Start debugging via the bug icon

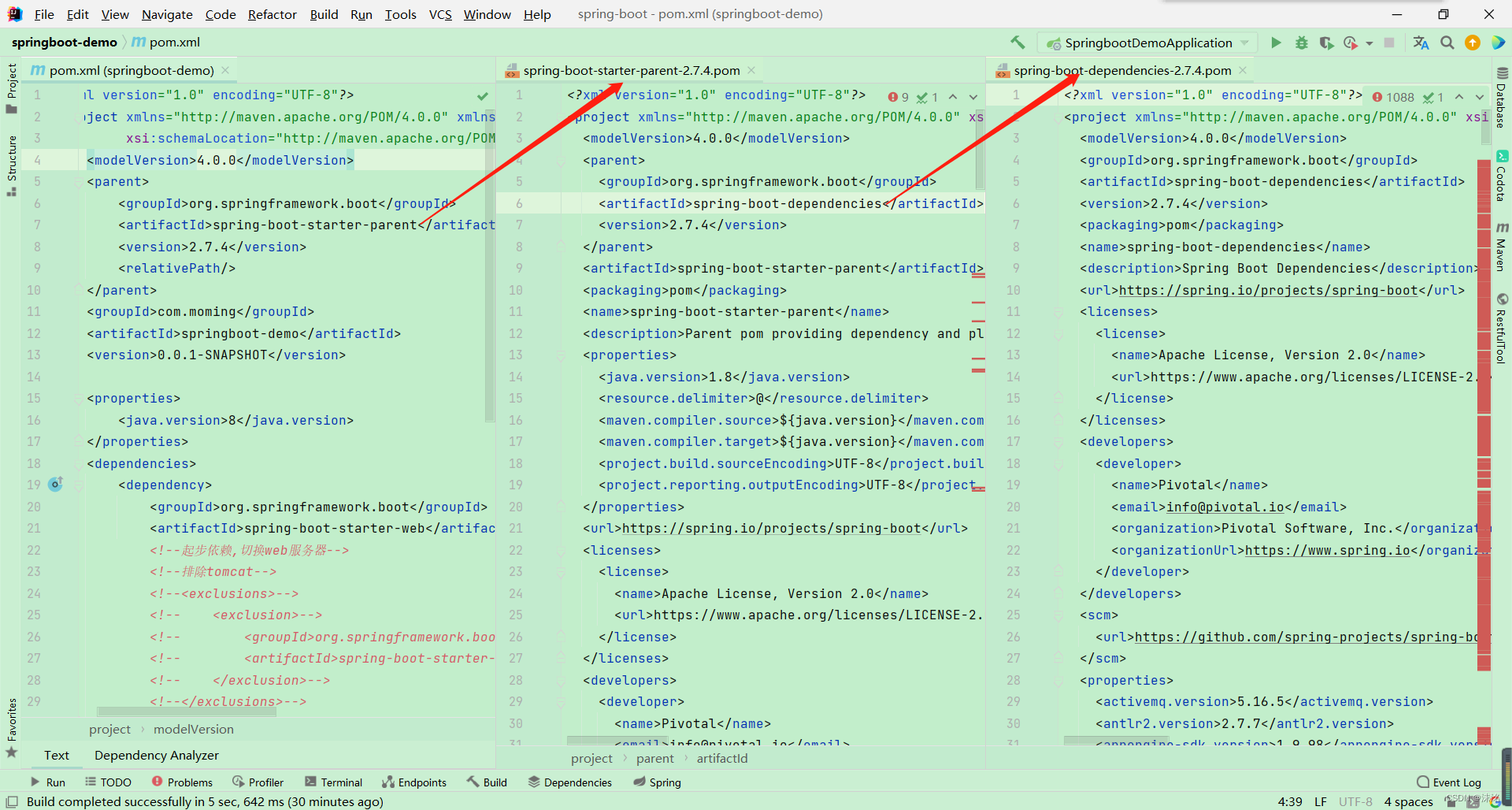(x=1302, y=43)
